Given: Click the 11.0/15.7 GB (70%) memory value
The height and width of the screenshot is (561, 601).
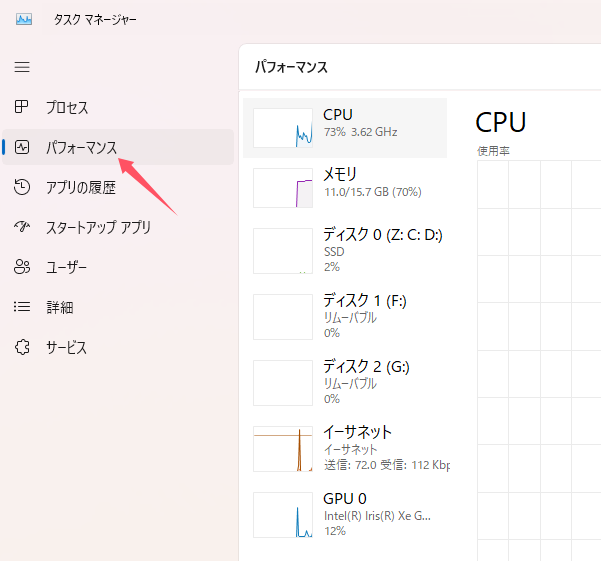Looking at the screenshot, I should (x=373, y=192).
